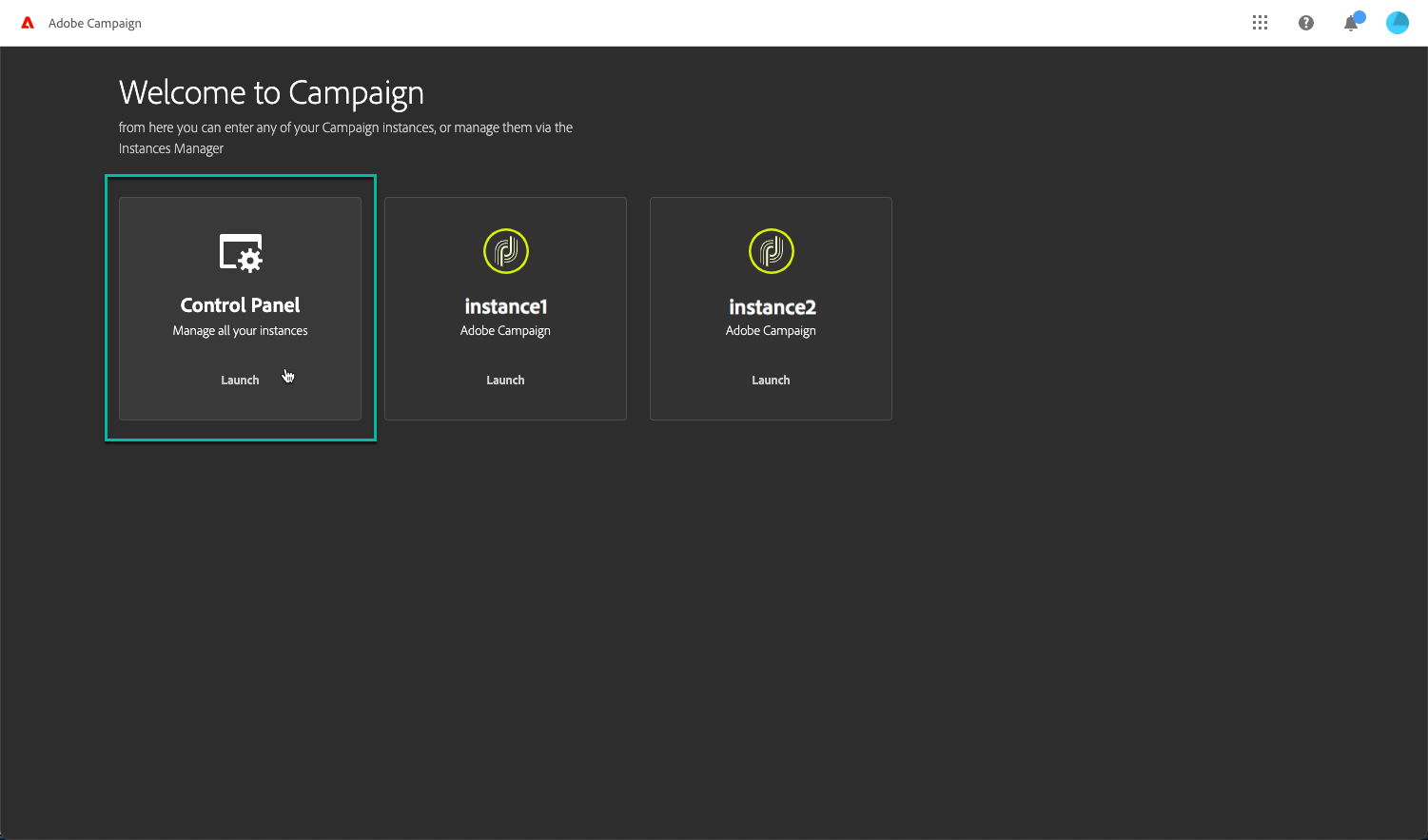This screenshot has width=1428, height=840.
Task: Open the app switcher grid icon
Action: coord(1260,23)
